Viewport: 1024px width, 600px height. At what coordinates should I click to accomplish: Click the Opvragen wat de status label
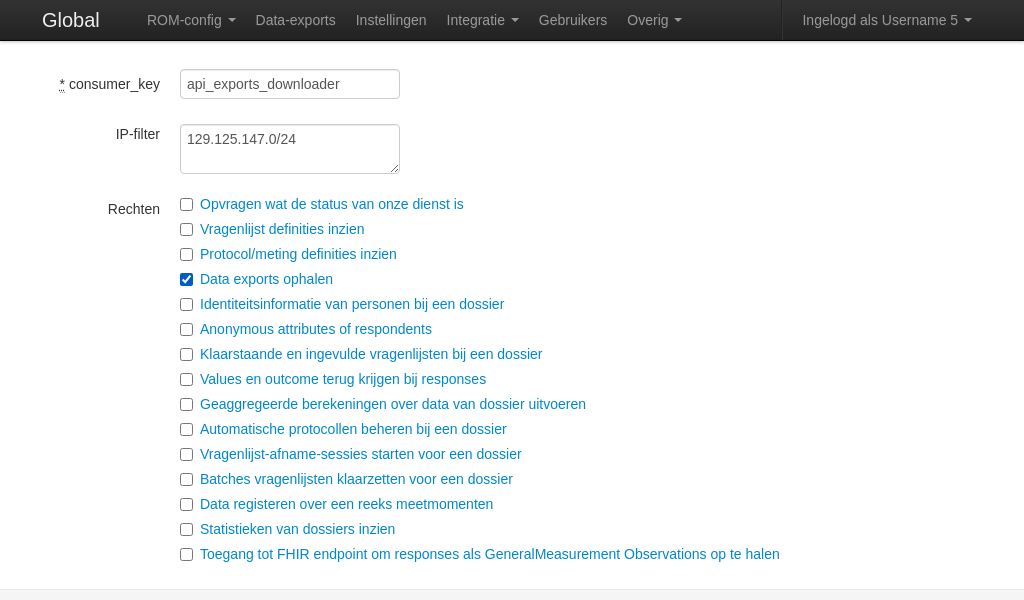[x=331, y=204]
